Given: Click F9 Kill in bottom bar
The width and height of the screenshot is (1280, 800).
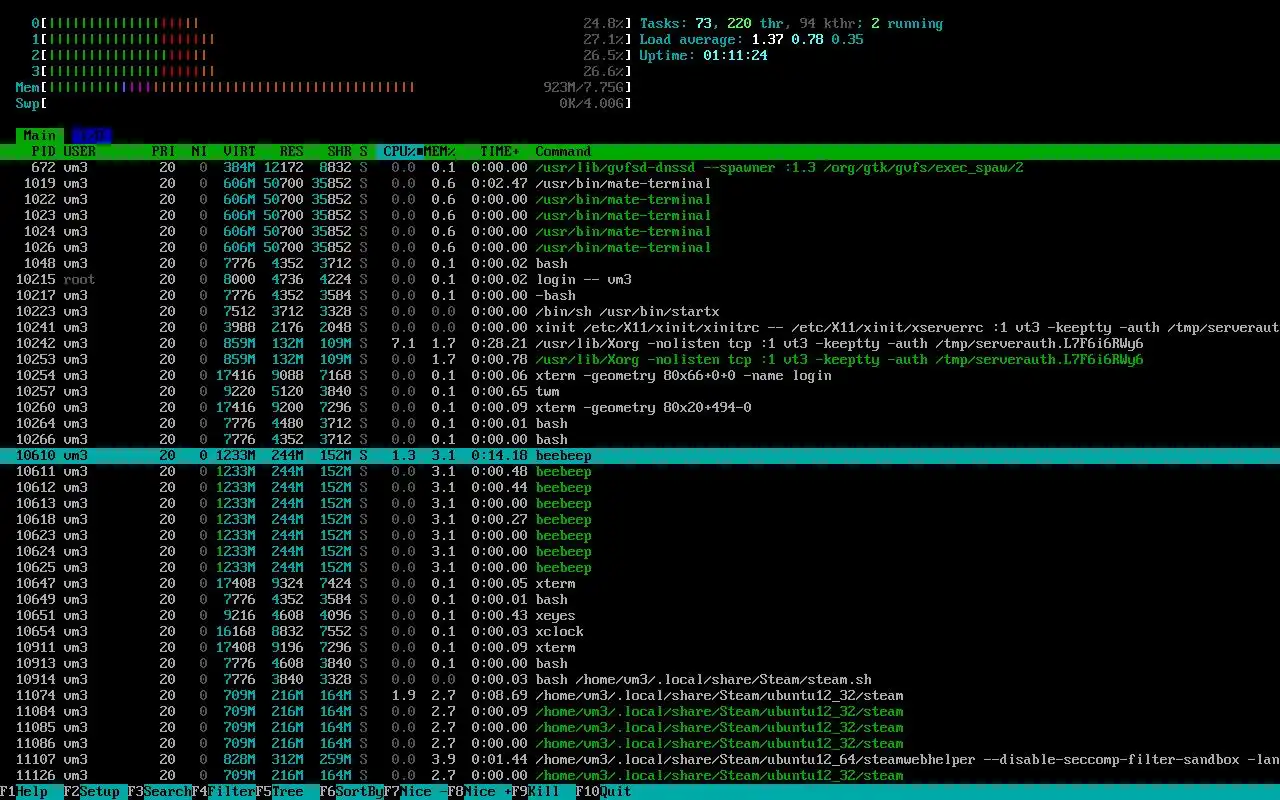Looking at the screenshot, I should click(x=536, y=791).
